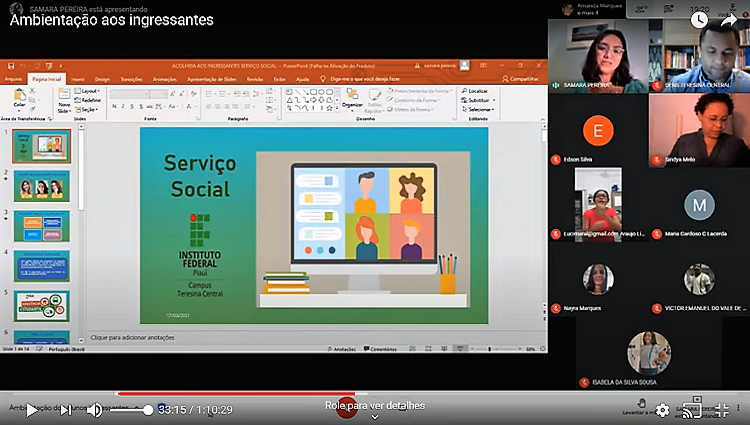The image size is (750, 425).
Task: Open the Preenchimento da Forma dropdown
Action: [420, 91]
